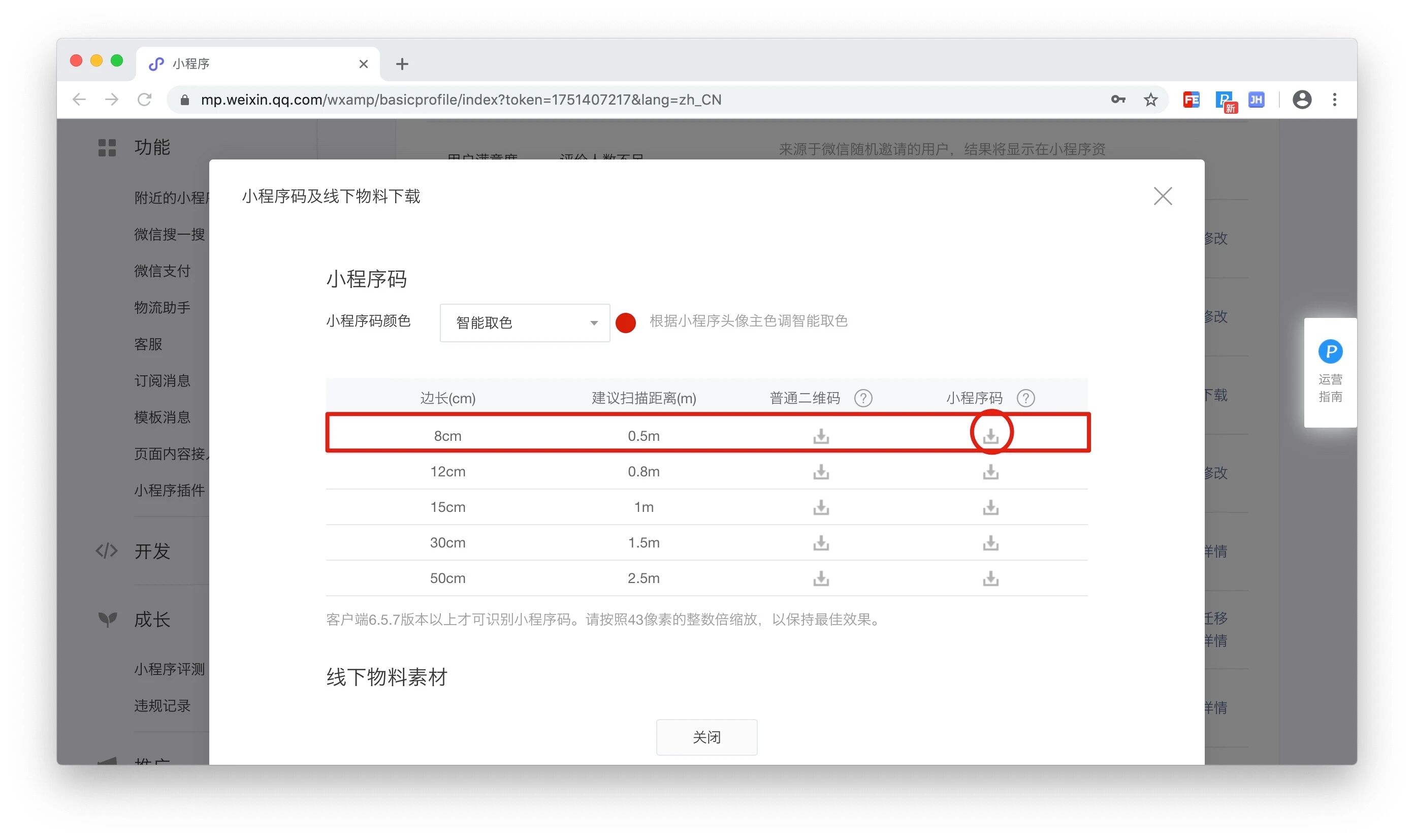
Task: Open the 运营指南 floating panel
Action: pos(1330,372)
